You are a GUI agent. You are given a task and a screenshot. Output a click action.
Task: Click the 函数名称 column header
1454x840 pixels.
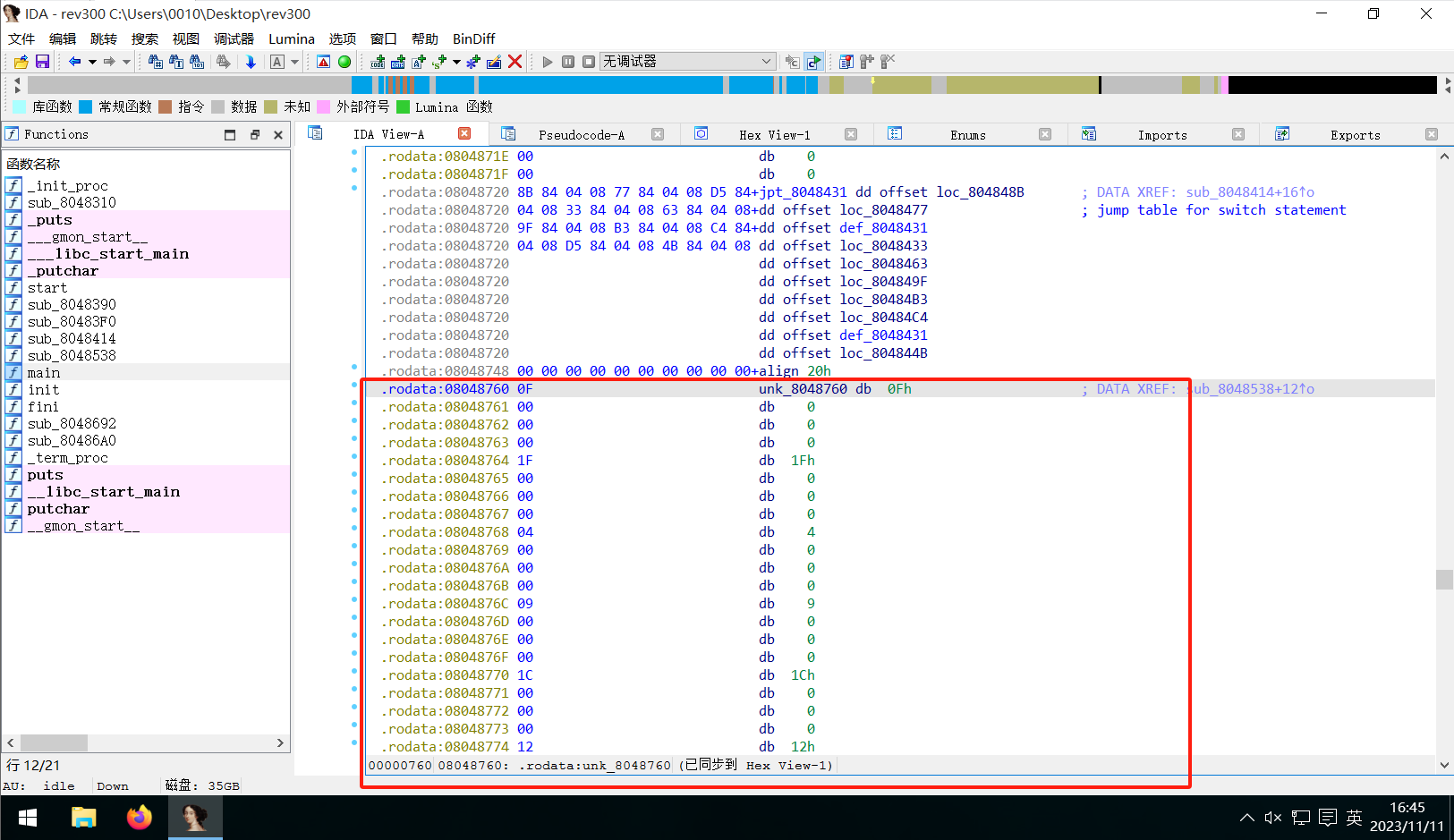click(33, 164)
